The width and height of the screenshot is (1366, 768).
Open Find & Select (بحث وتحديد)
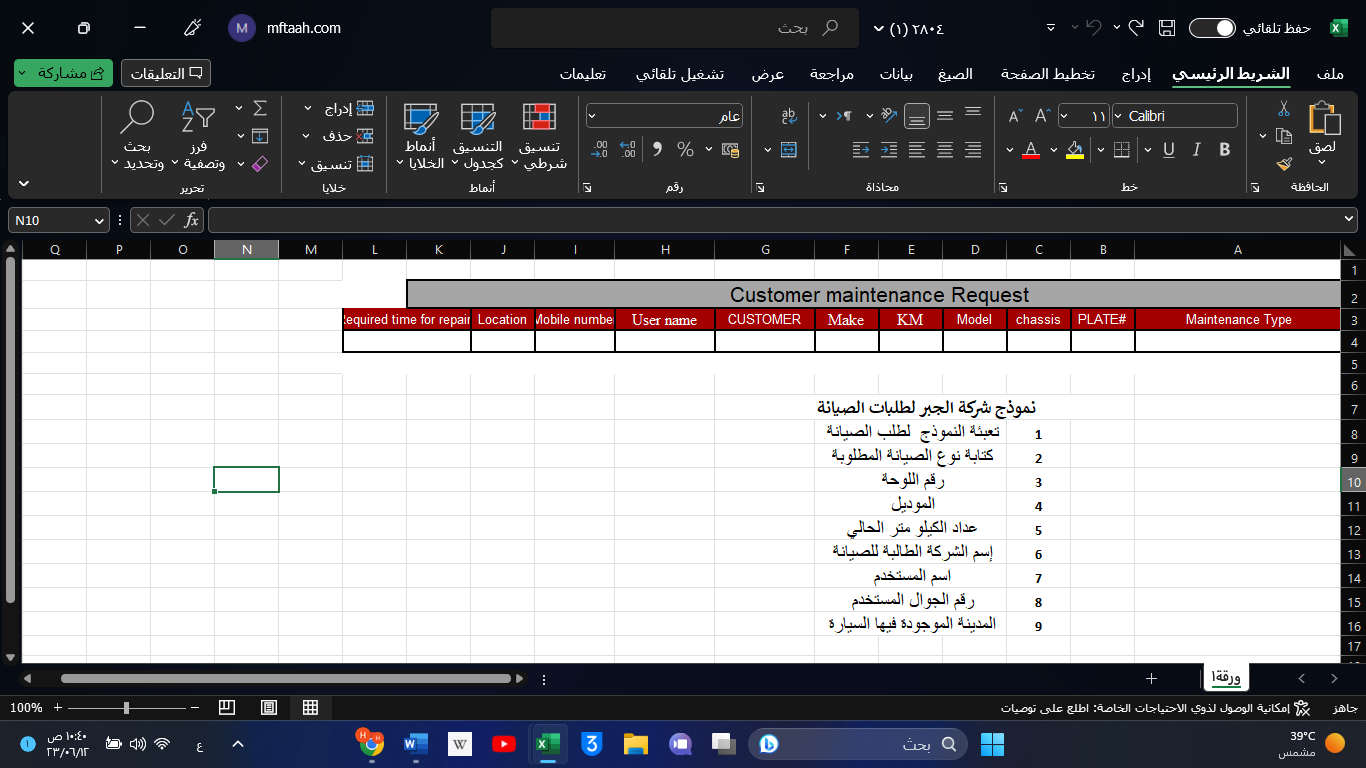(137, 135)
